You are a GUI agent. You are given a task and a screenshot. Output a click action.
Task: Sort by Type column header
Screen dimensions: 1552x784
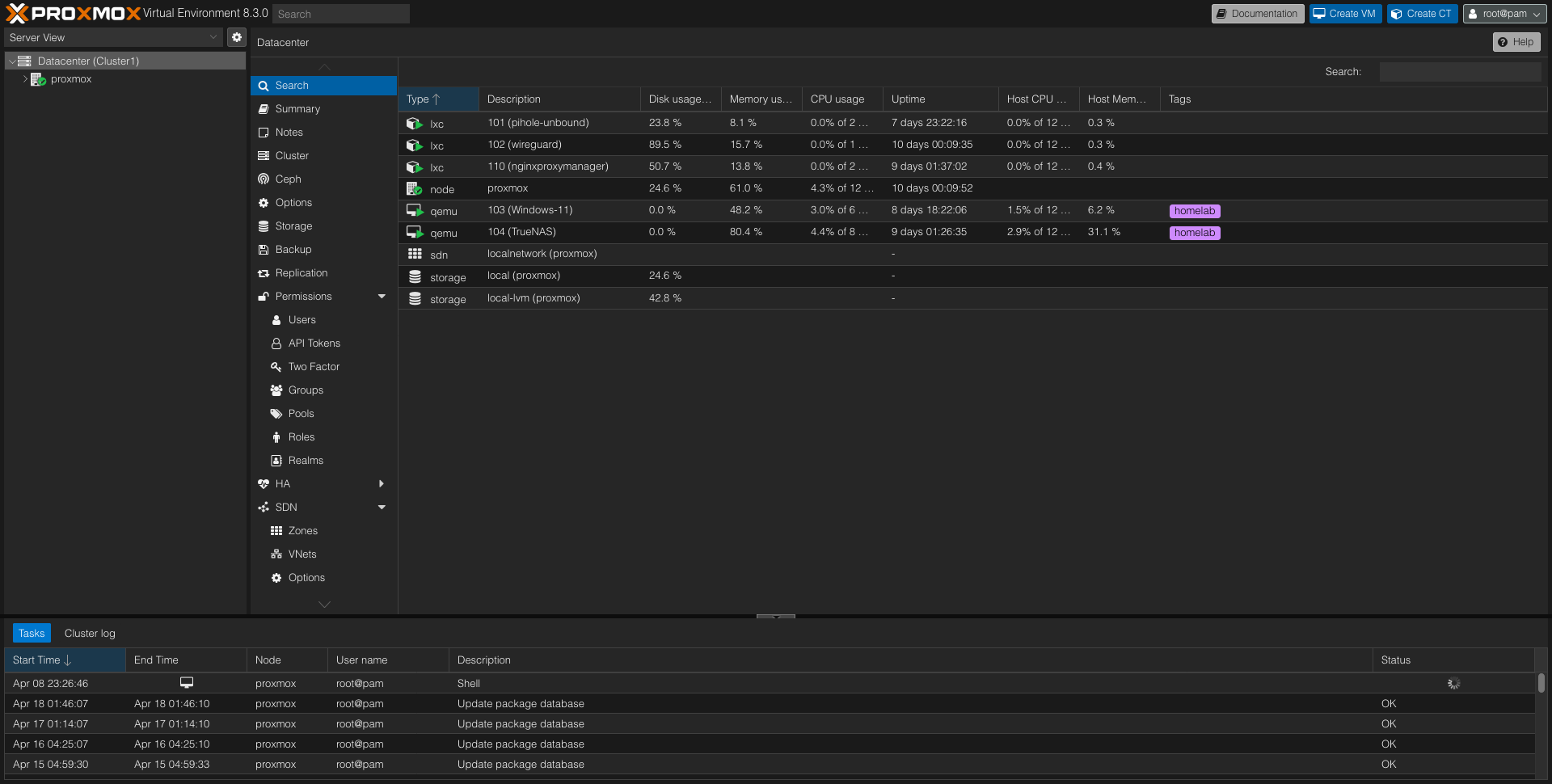pyautogui.click(x=438, y=99)
